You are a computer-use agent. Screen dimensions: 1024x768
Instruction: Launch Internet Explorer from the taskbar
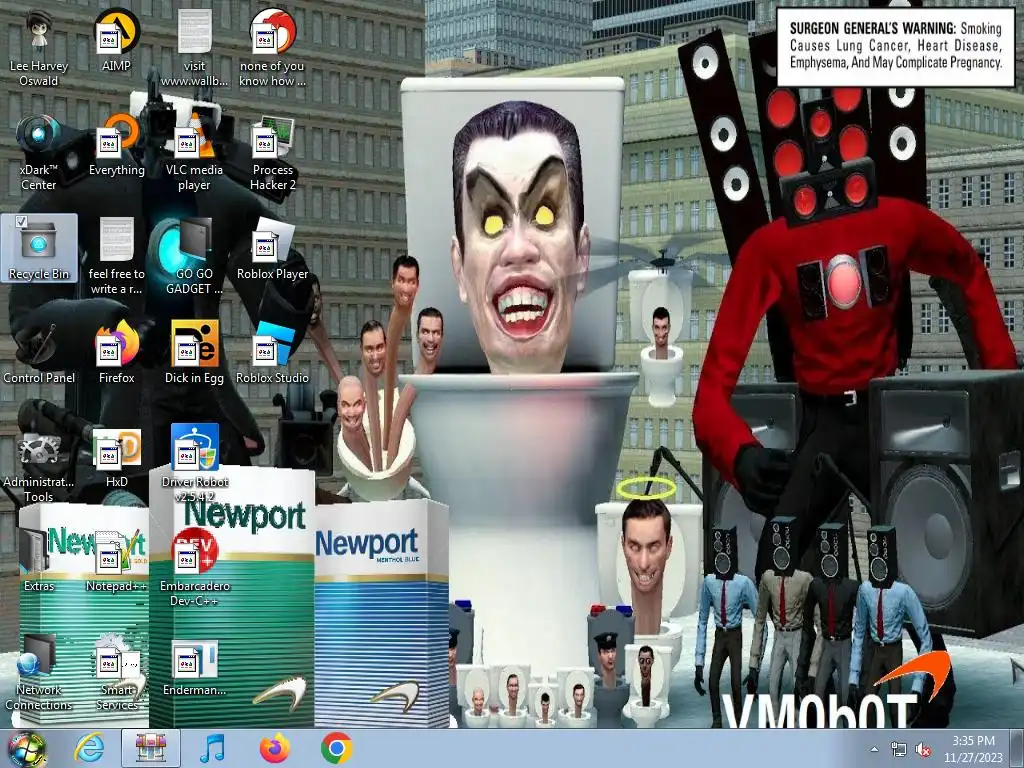click(89, 748)
